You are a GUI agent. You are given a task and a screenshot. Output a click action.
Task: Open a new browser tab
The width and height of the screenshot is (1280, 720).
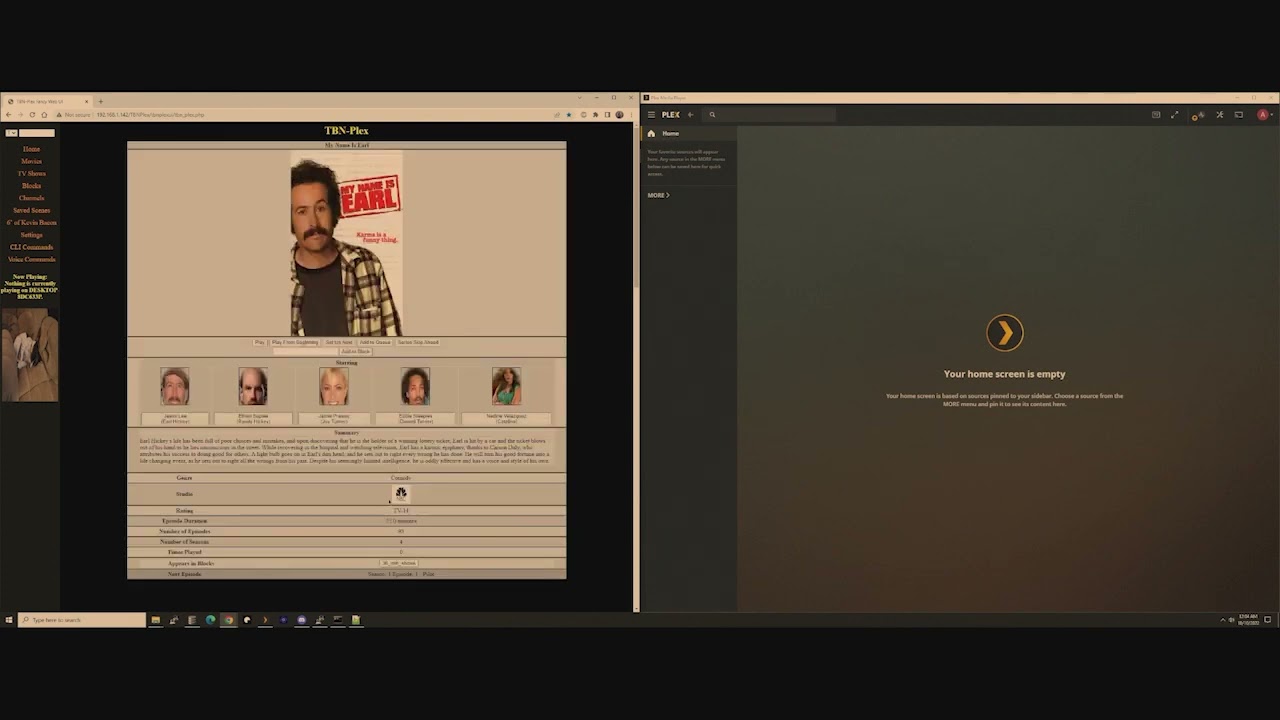[x=100, y=101]
